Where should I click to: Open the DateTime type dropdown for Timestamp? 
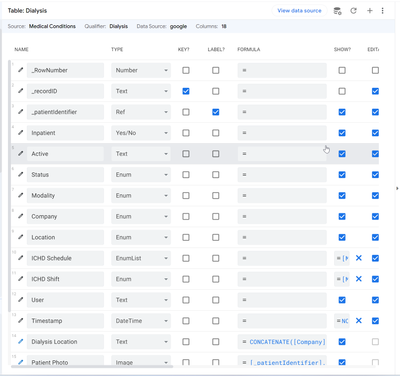(141, 321)
